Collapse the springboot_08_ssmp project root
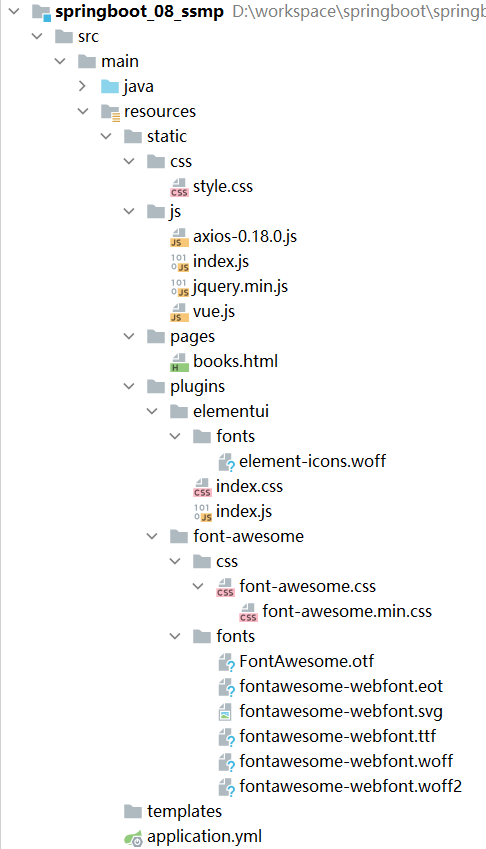This screenshot has width=486, height=849. pyautogui.click(x=14, y=11)
